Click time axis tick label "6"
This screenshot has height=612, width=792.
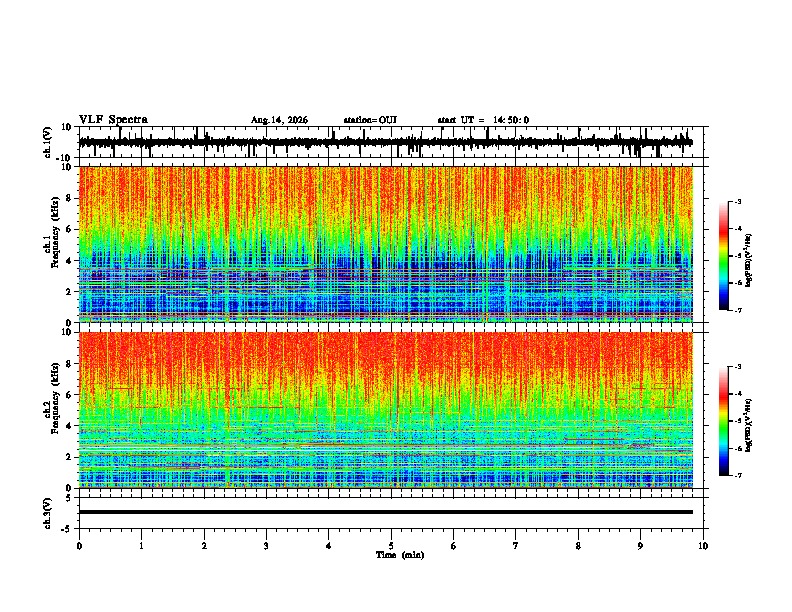pyautogui.click(x=454, y=546)
